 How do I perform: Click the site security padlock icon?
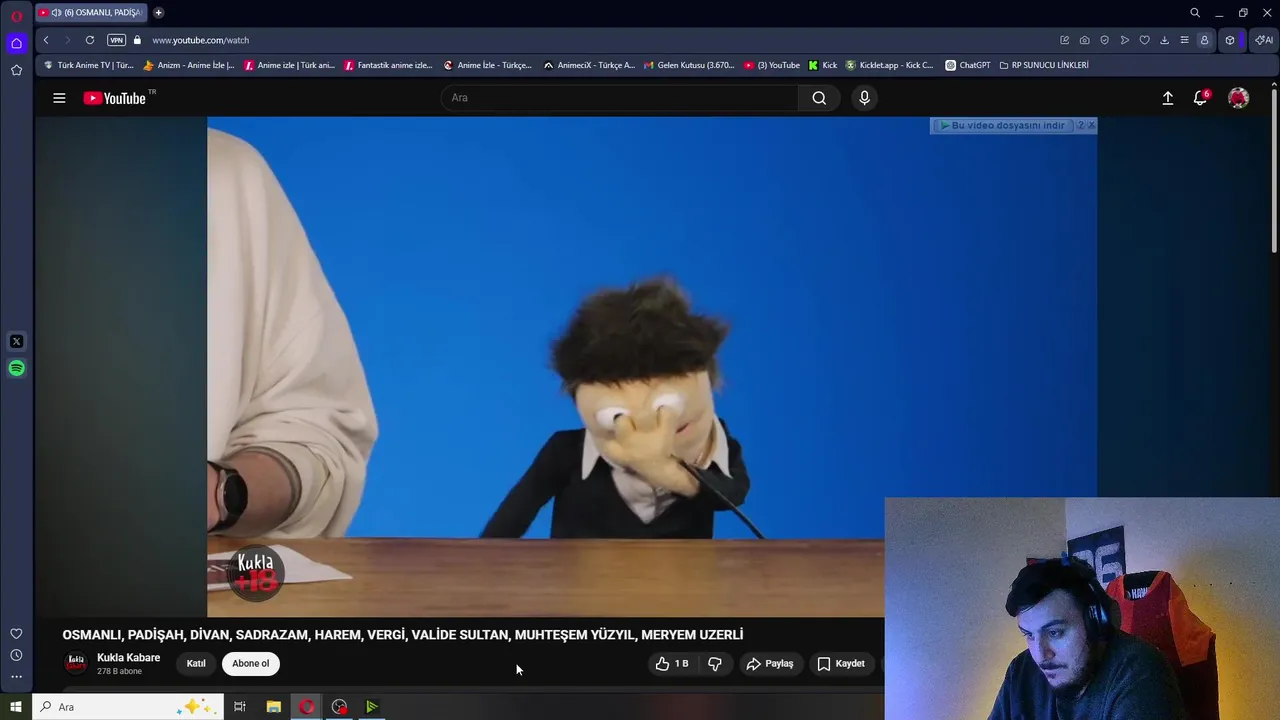[138, 40]
